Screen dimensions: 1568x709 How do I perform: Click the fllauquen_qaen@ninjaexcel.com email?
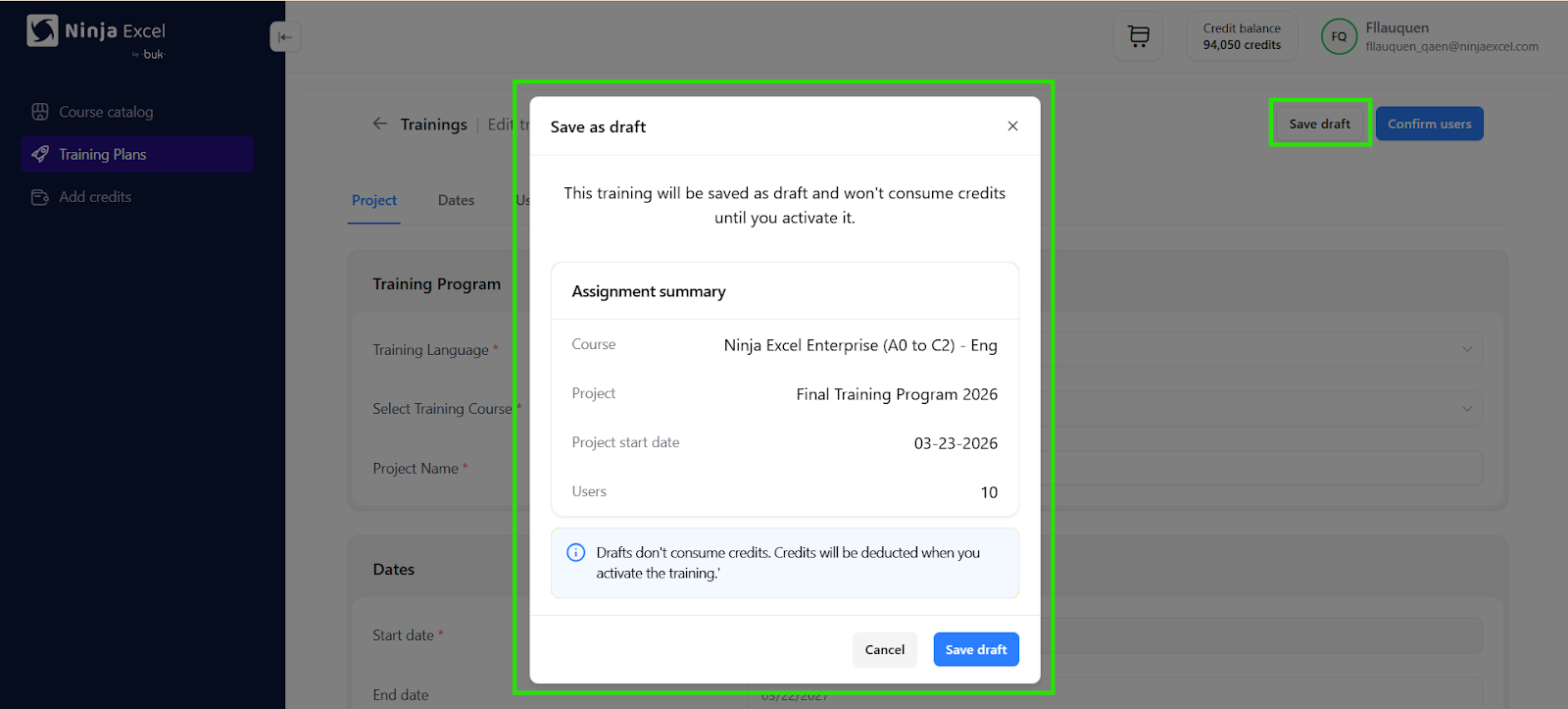[1451, 46]
